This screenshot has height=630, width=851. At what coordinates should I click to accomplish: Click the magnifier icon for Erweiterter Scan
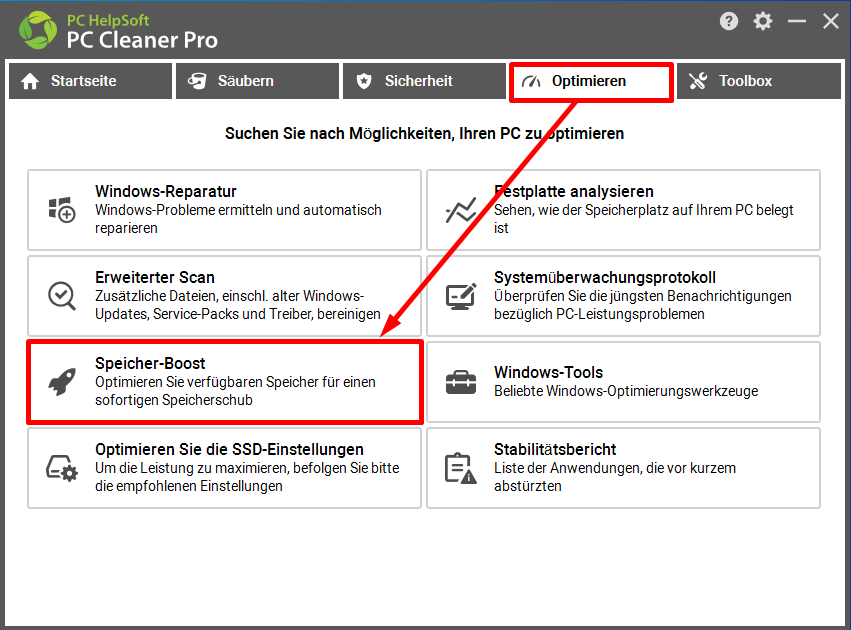(x=62, y=296)
